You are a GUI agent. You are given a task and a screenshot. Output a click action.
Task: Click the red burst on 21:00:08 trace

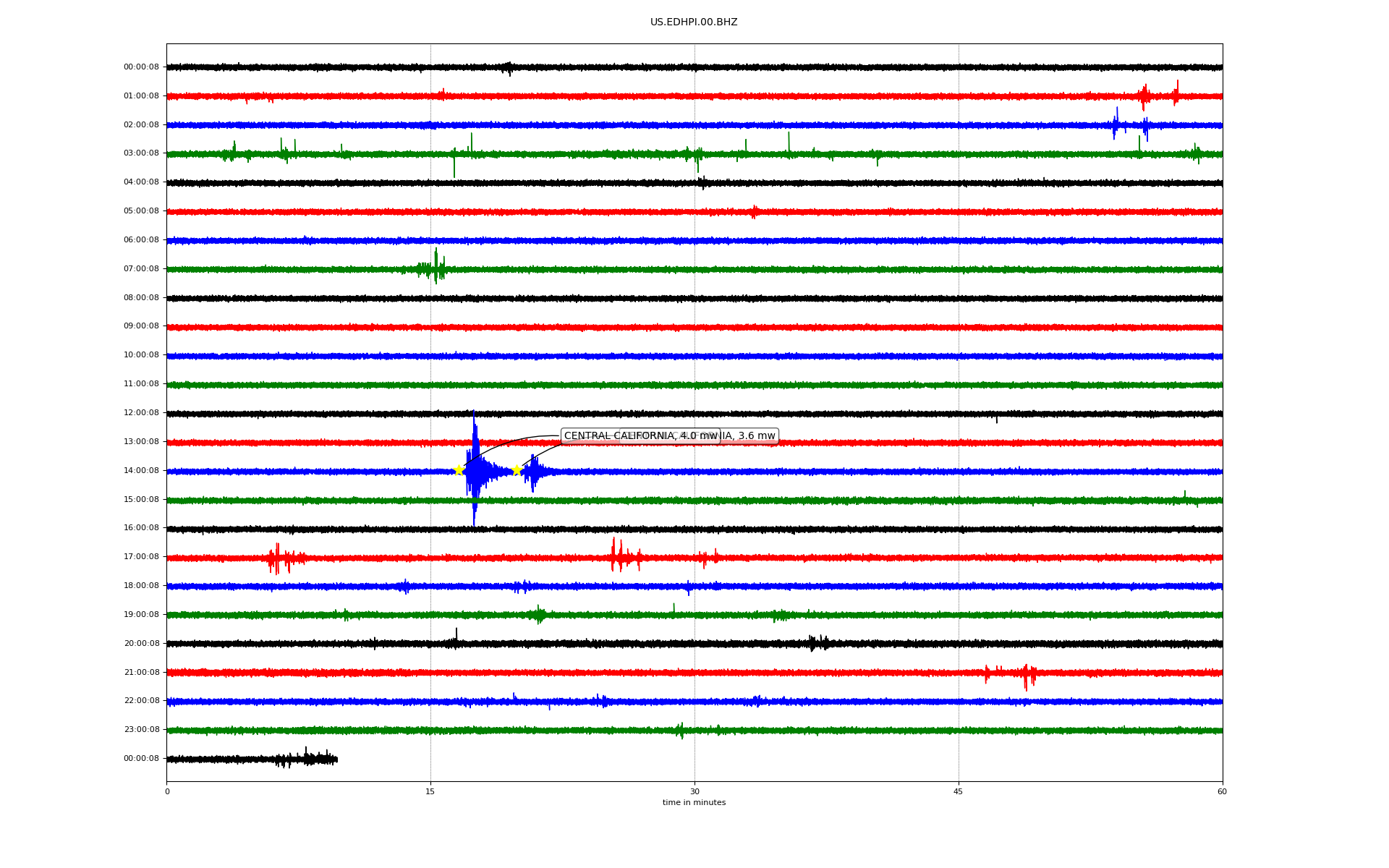click(1026, 674)
